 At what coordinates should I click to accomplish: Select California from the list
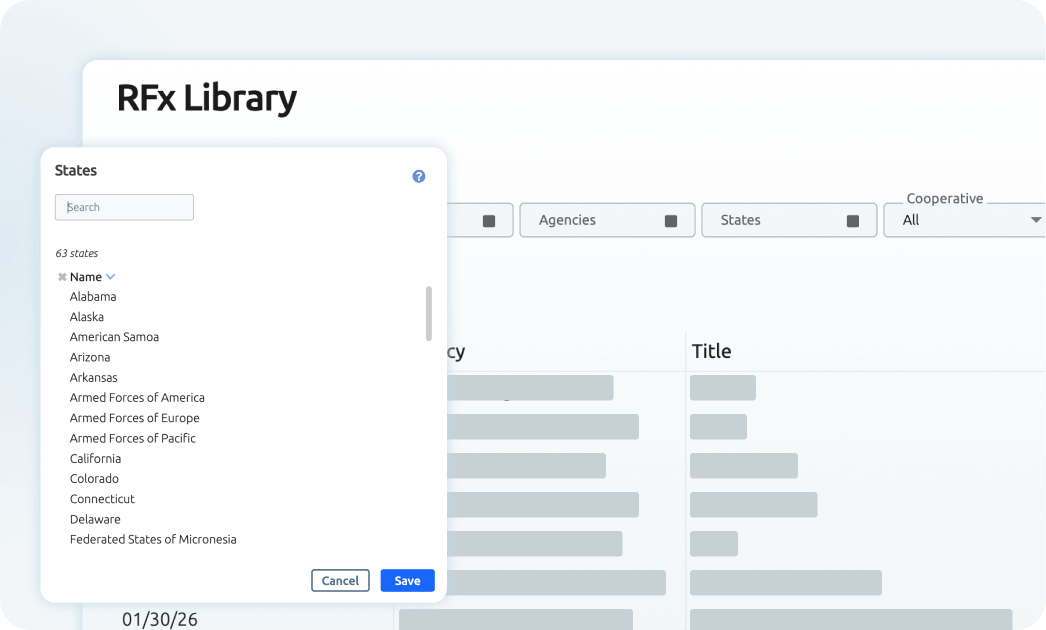click(x=95, y=458)
